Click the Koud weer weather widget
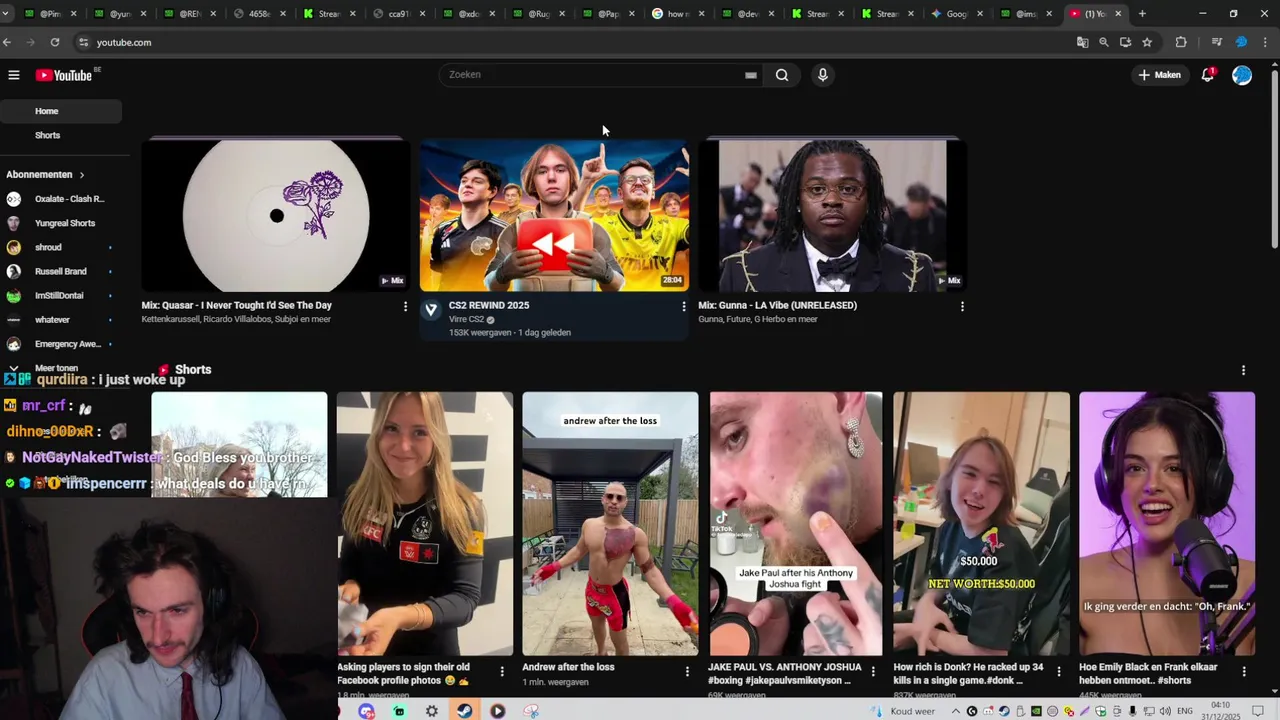 pyautogui.click(x=904, y=711)
